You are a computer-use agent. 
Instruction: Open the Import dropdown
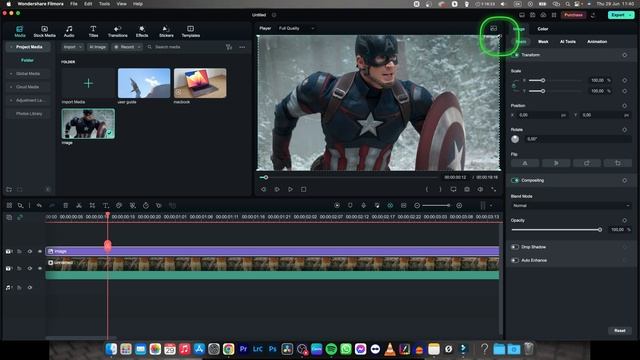point(73,47)
